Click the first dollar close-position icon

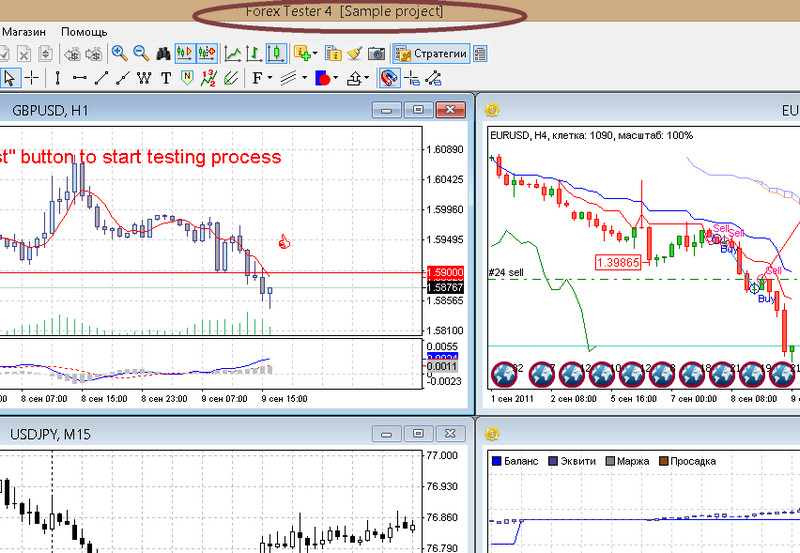(x=72, y=53)
